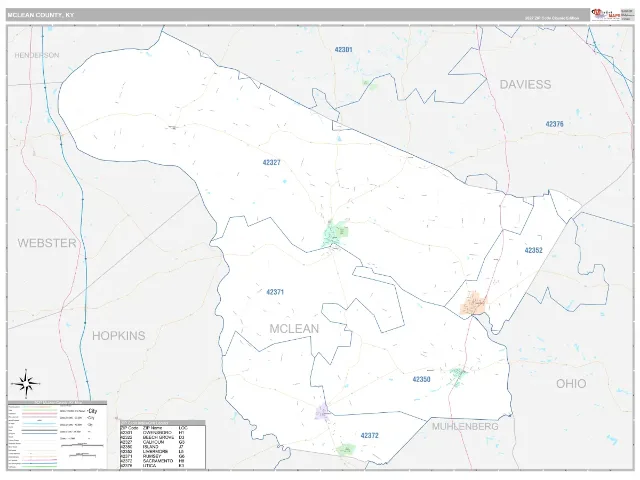
Task: Click the green city area near 42350
Action: (x=458, y=376)
